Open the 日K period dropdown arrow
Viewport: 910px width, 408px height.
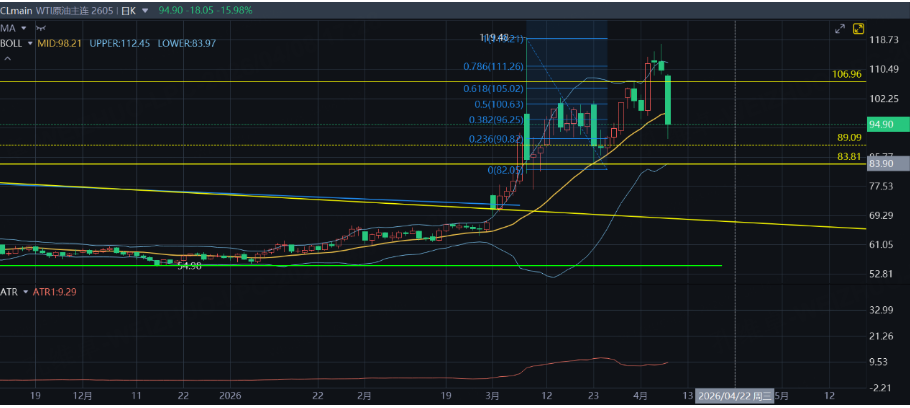coord(145,10)
